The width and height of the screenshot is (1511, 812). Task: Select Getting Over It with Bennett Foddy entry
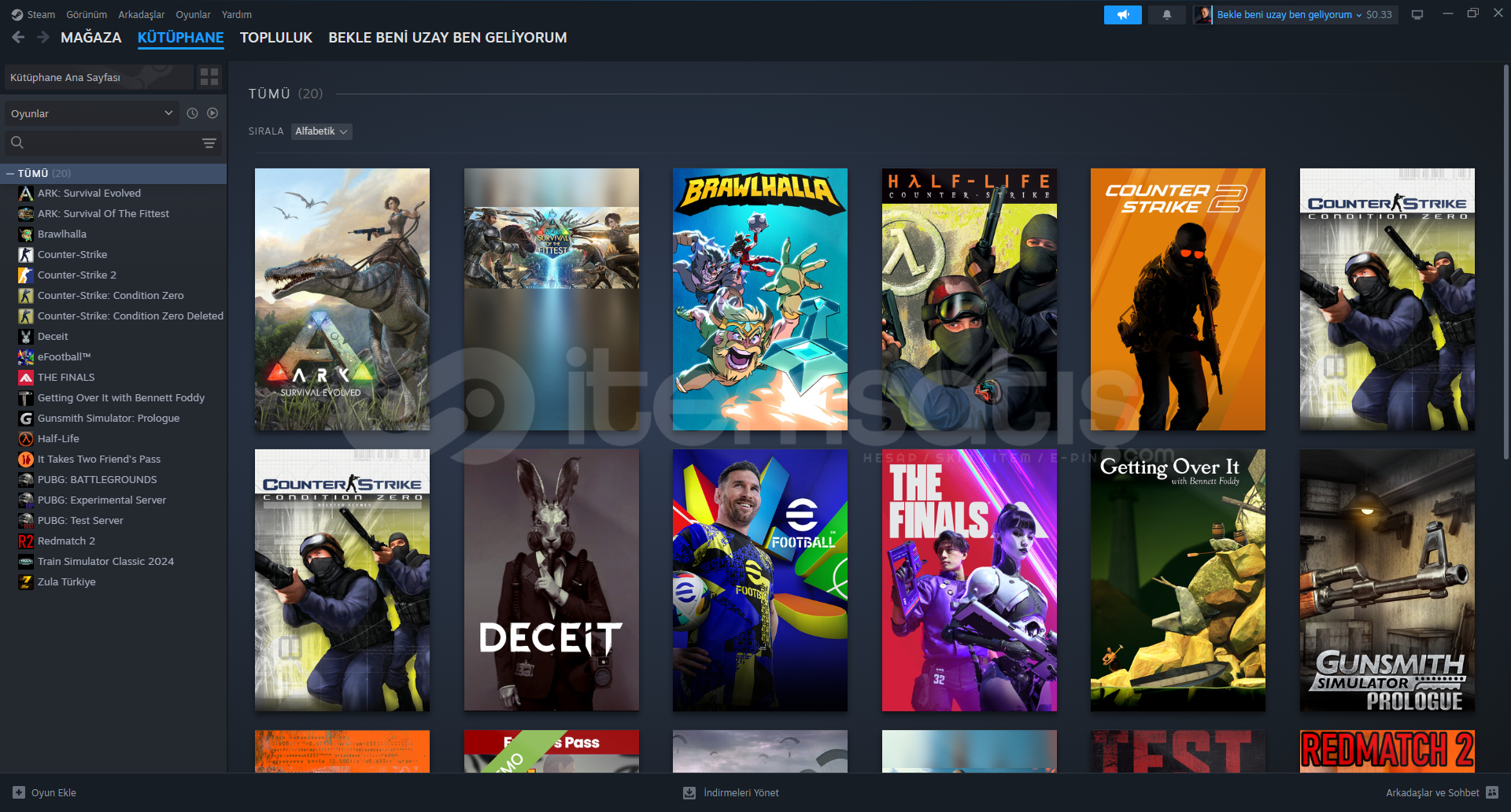[113, 398]
